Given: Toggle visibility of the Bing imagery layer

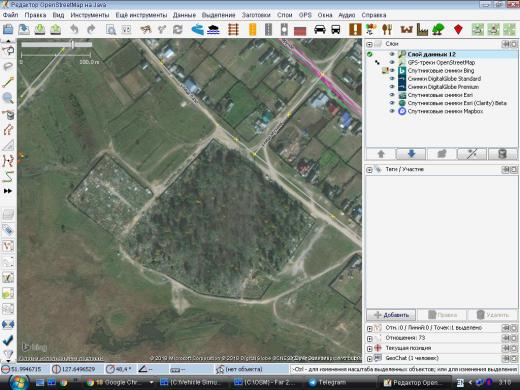Looking at the screenshot, I should [392, 71].
